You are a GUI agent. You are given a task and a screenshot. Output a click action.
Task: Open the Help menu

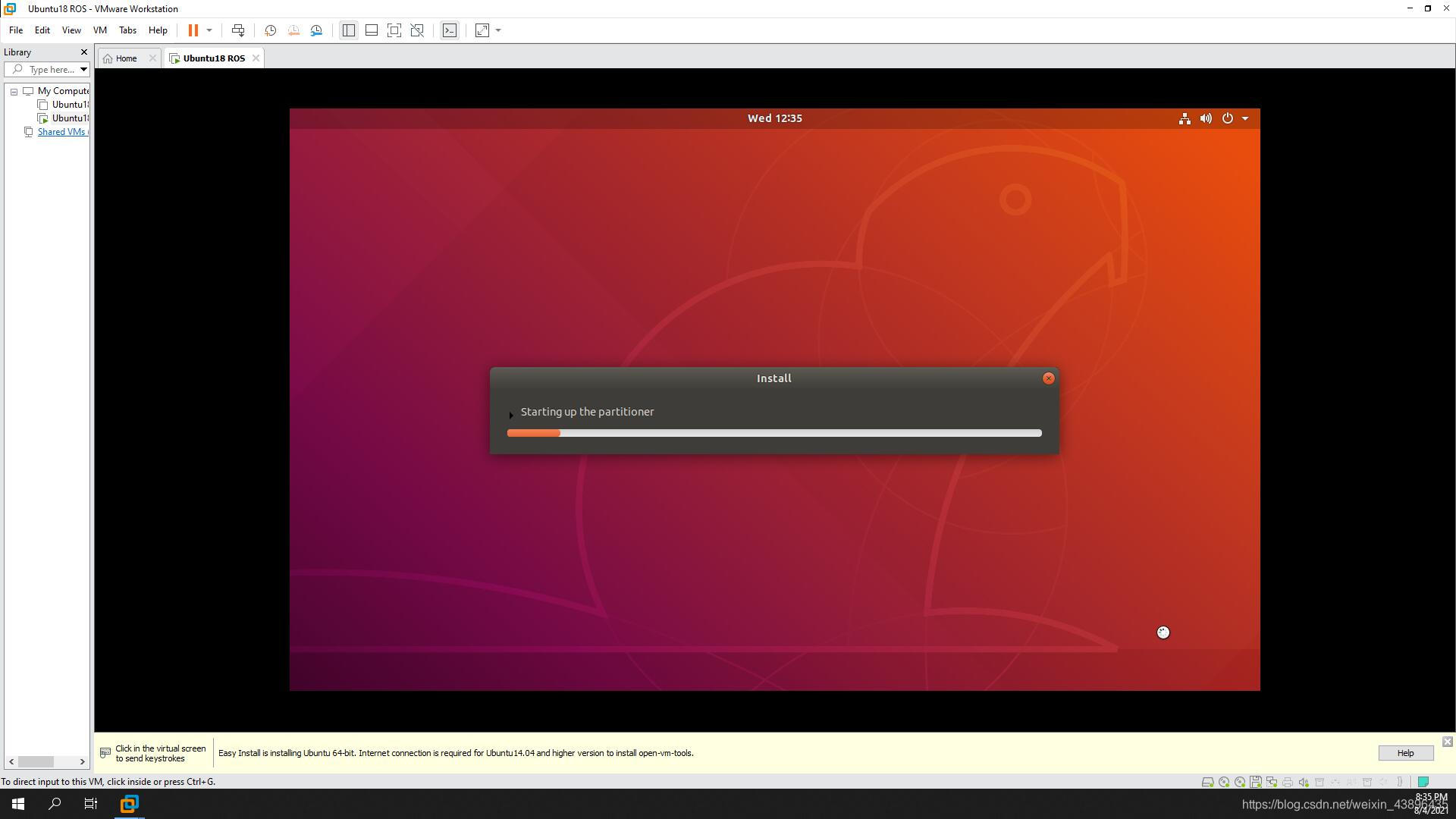(x=158, y=30)
